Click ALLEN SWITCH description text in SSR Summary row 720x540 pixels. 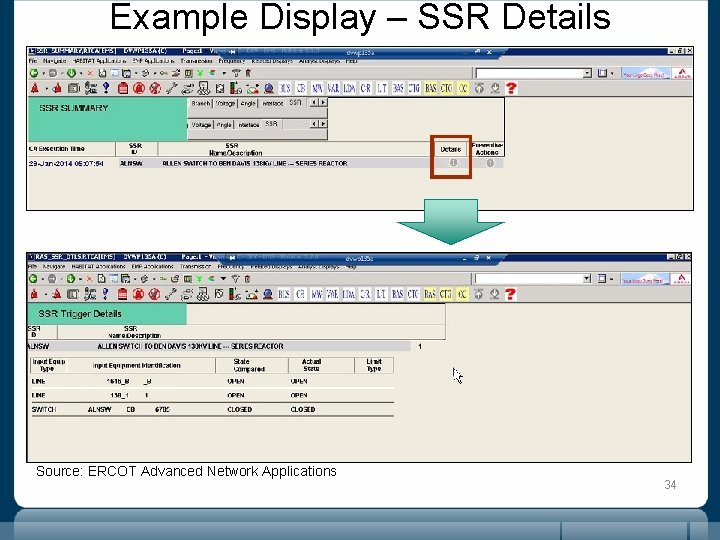coord(255,163)
